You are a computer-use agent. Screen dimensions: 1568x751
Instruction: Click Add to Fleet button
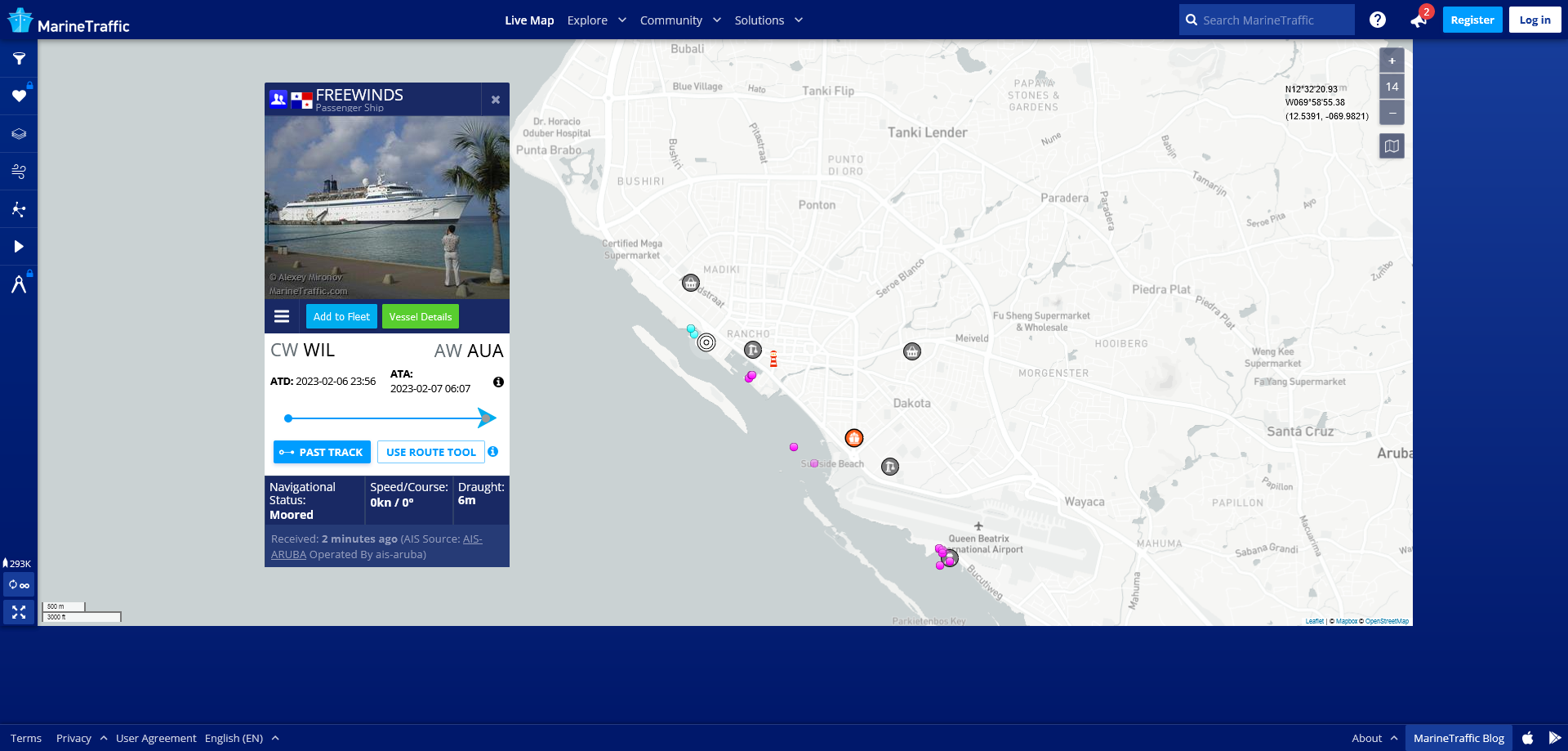[341, 316]
